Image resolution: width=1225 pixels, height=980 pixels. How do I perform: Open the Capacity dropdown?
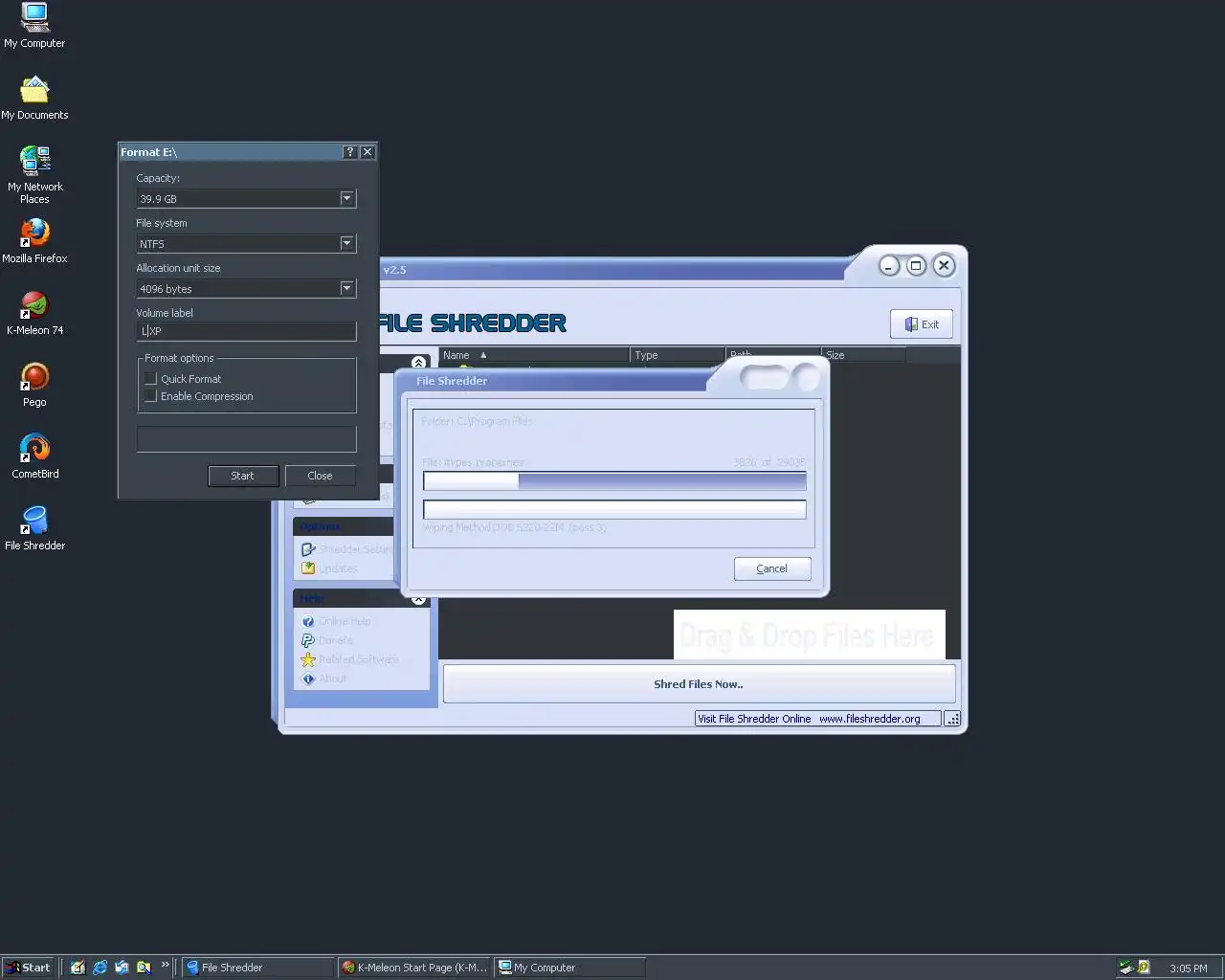[347, 198]
